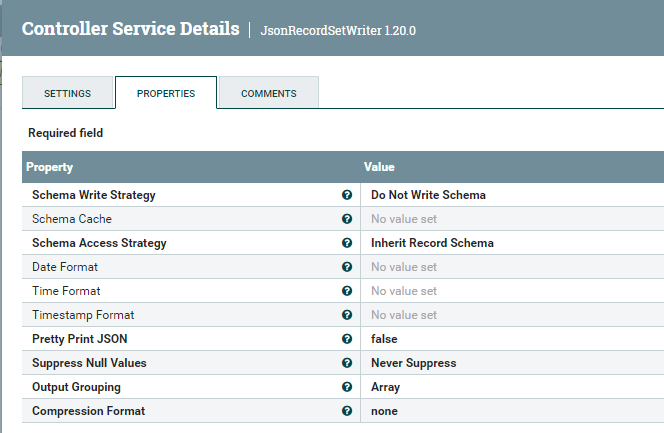Viewport: 664px width, 433px height.
Task: Click help icon for Schema Write Strategy
Action: [x=347, y=195]
